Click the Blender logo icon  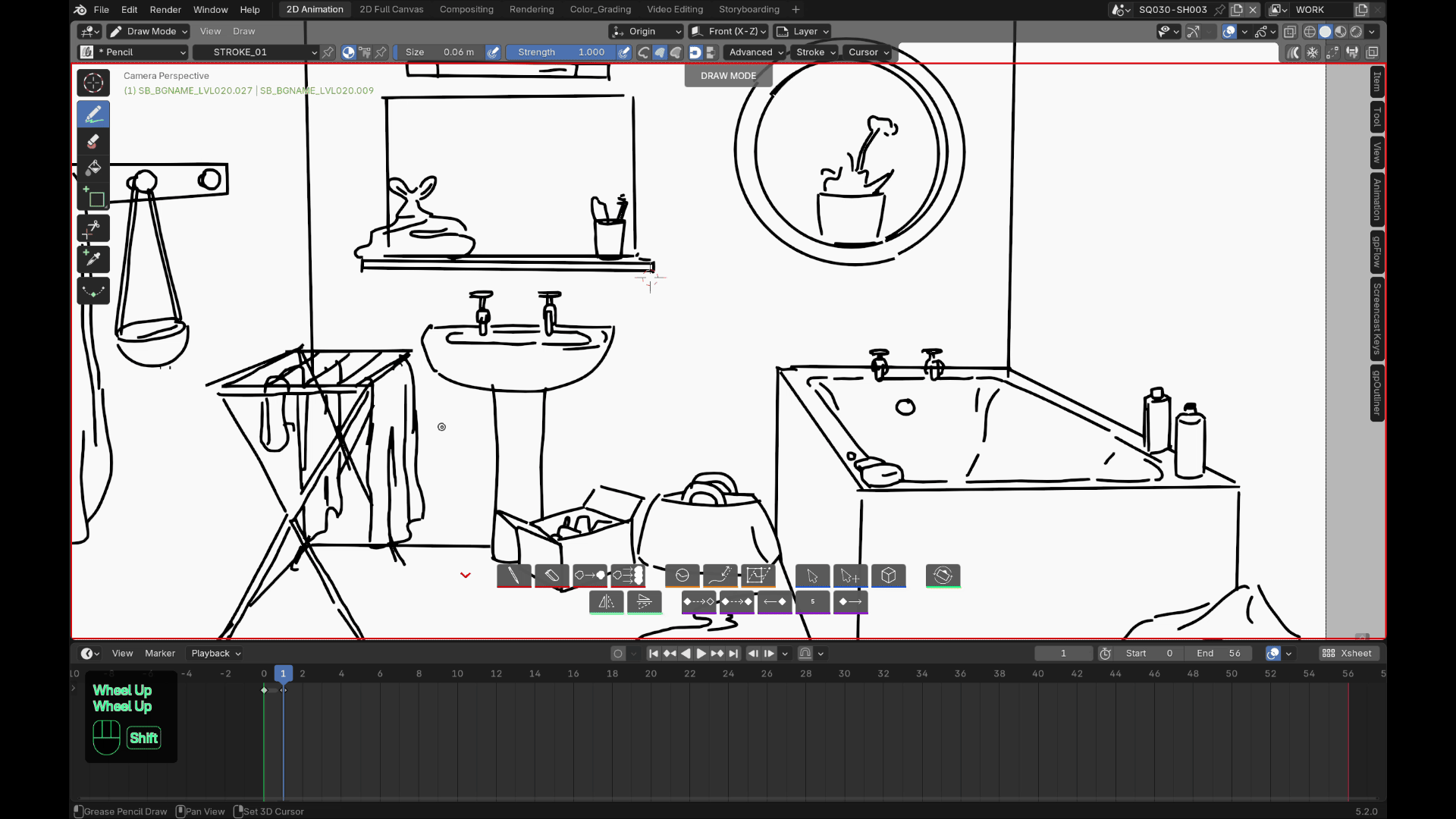coord(80,10)
